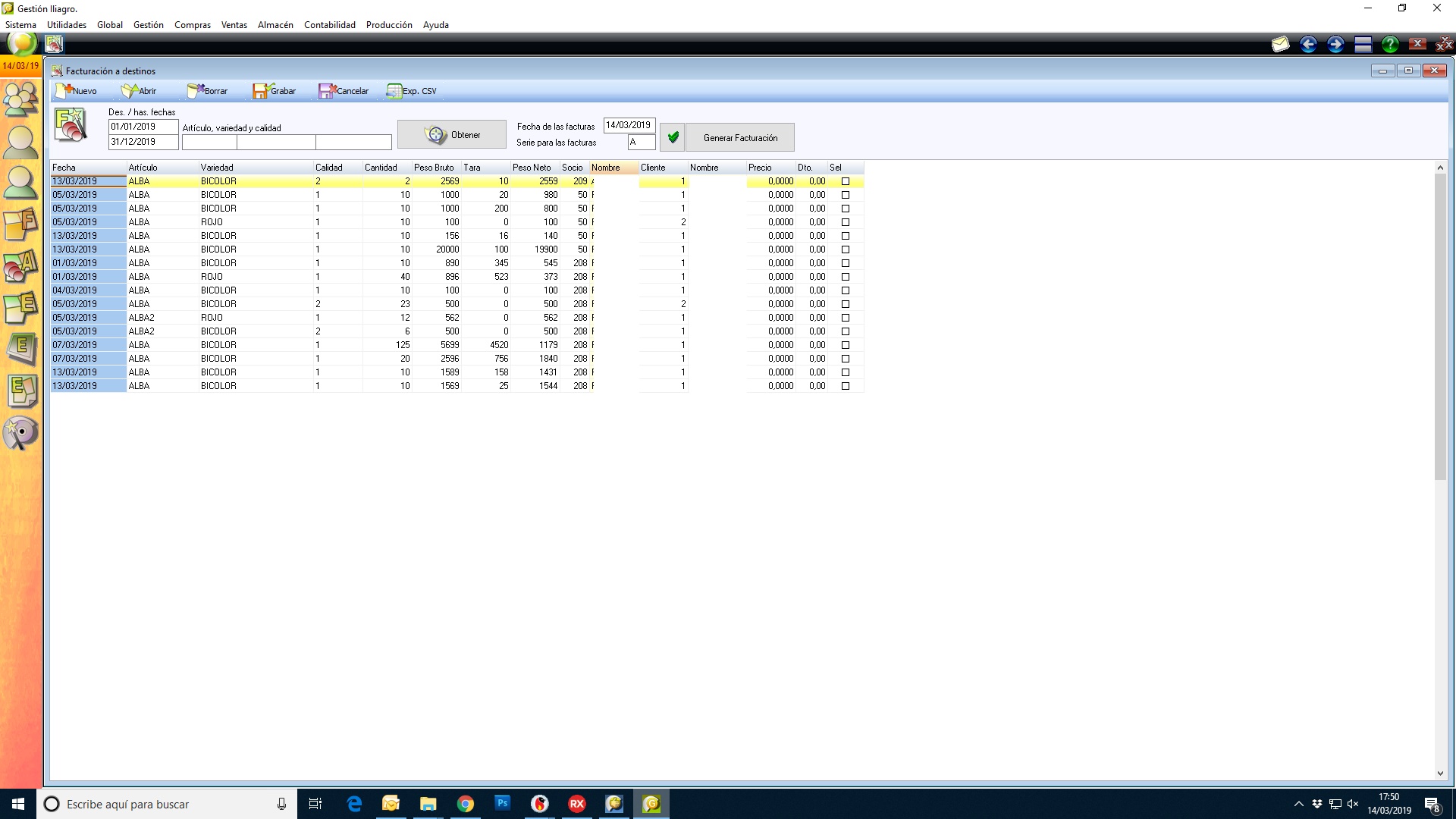Click the Serie para las facturas field
Image resolution: width=1456 pixels, height=819 pixels.
click(x=642, y=142)
